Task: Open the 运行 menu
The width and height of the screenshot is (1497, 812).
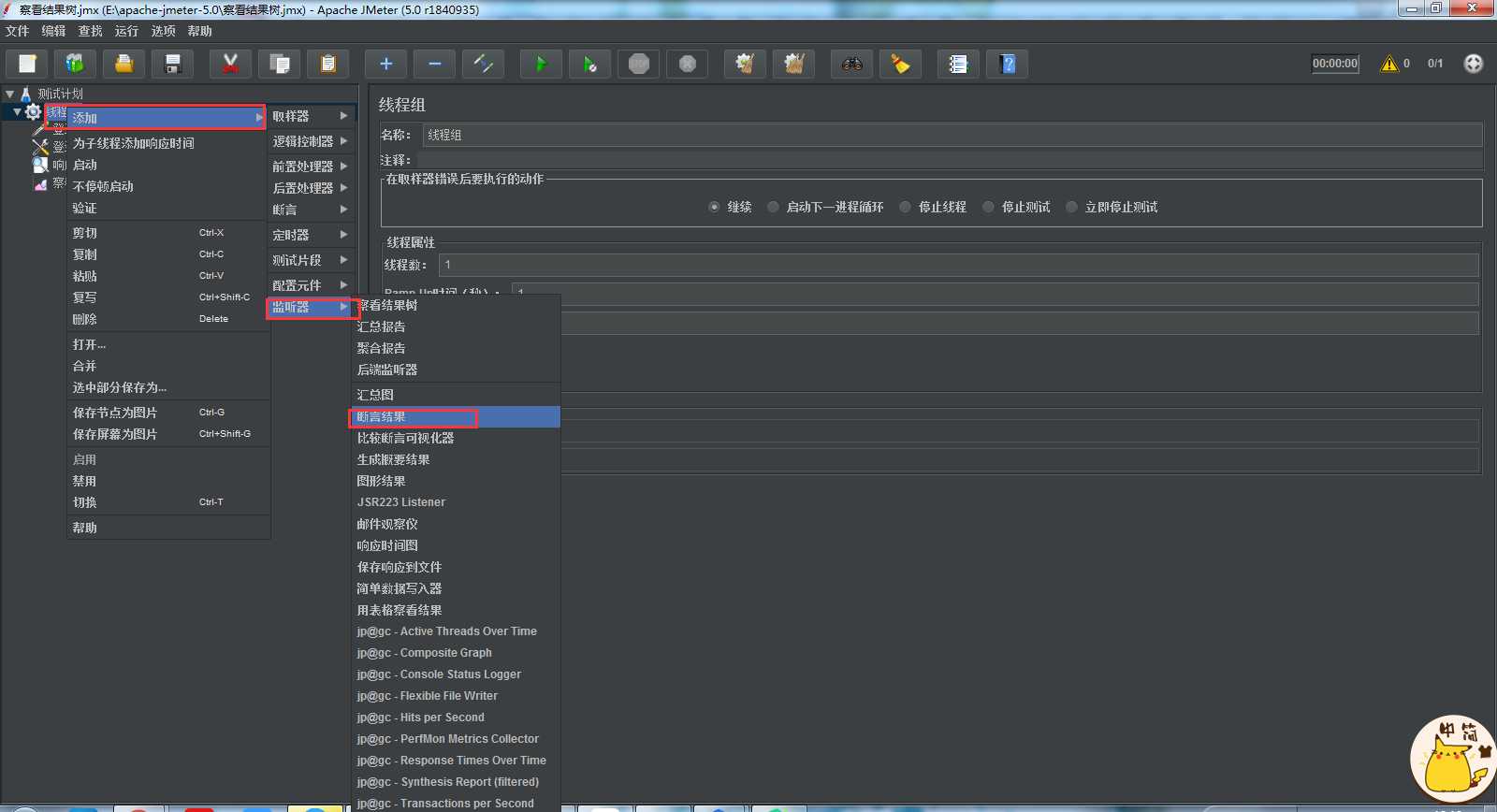Action: (126, 31)
